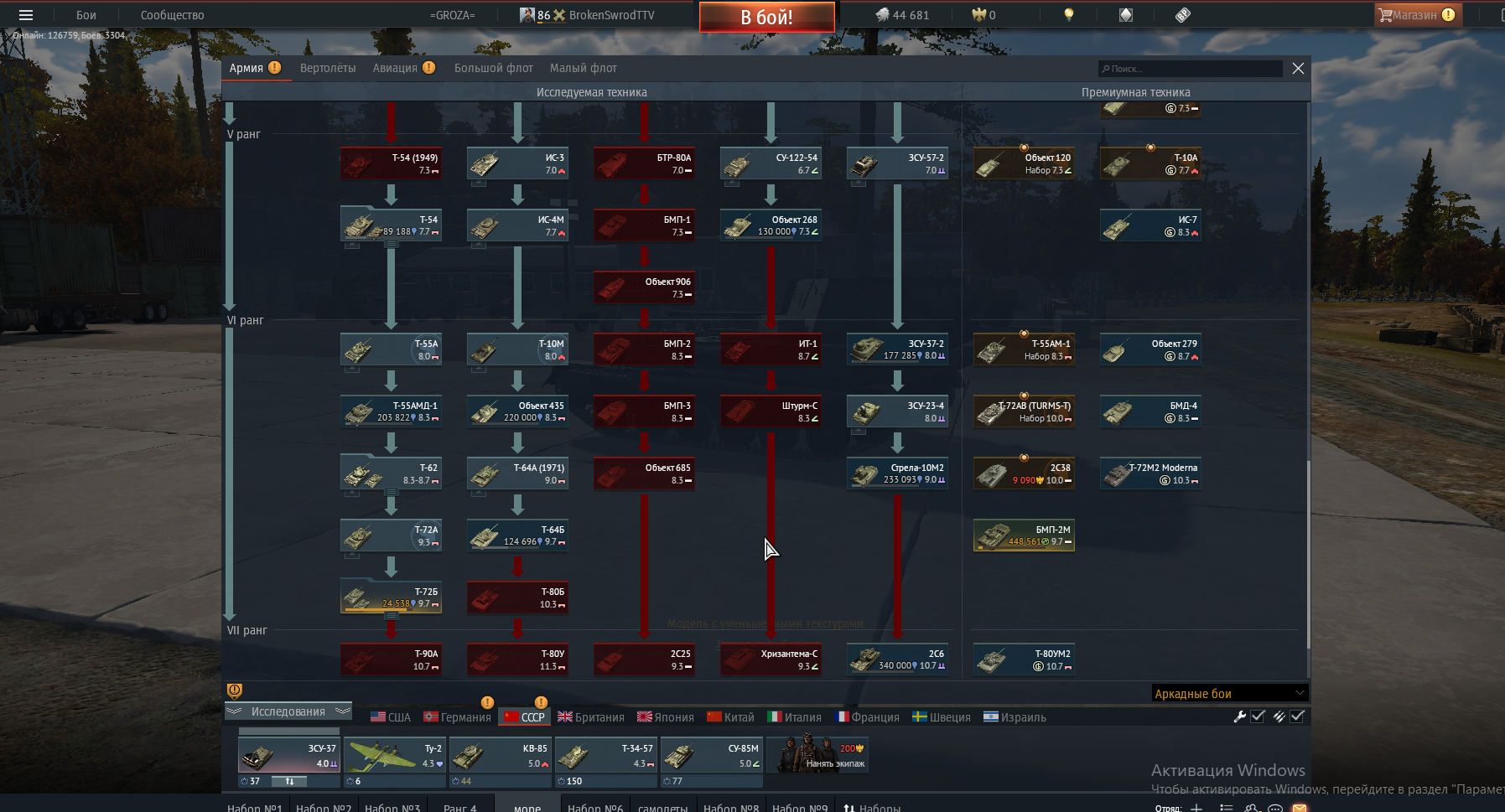Click the swap arrows icon under ЗСУ-37 slot
Screen dimensions: 1505x812
289,781
